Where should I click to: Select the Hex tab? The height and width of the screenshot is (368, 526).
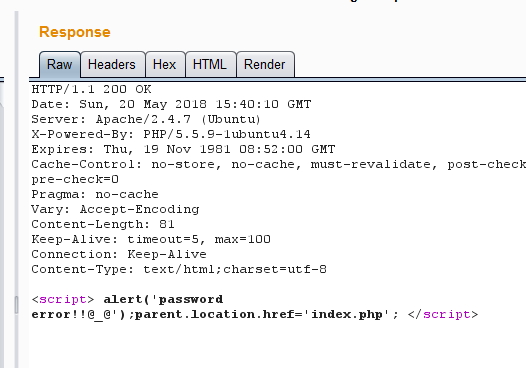coord(165,64)
